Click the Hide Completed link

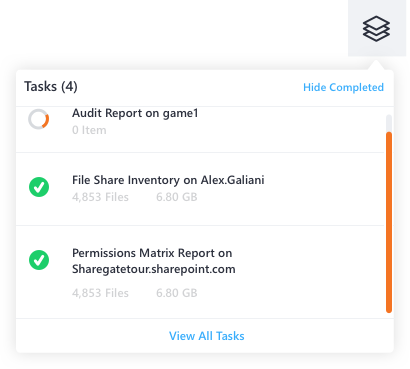click(x=343, y=87)
